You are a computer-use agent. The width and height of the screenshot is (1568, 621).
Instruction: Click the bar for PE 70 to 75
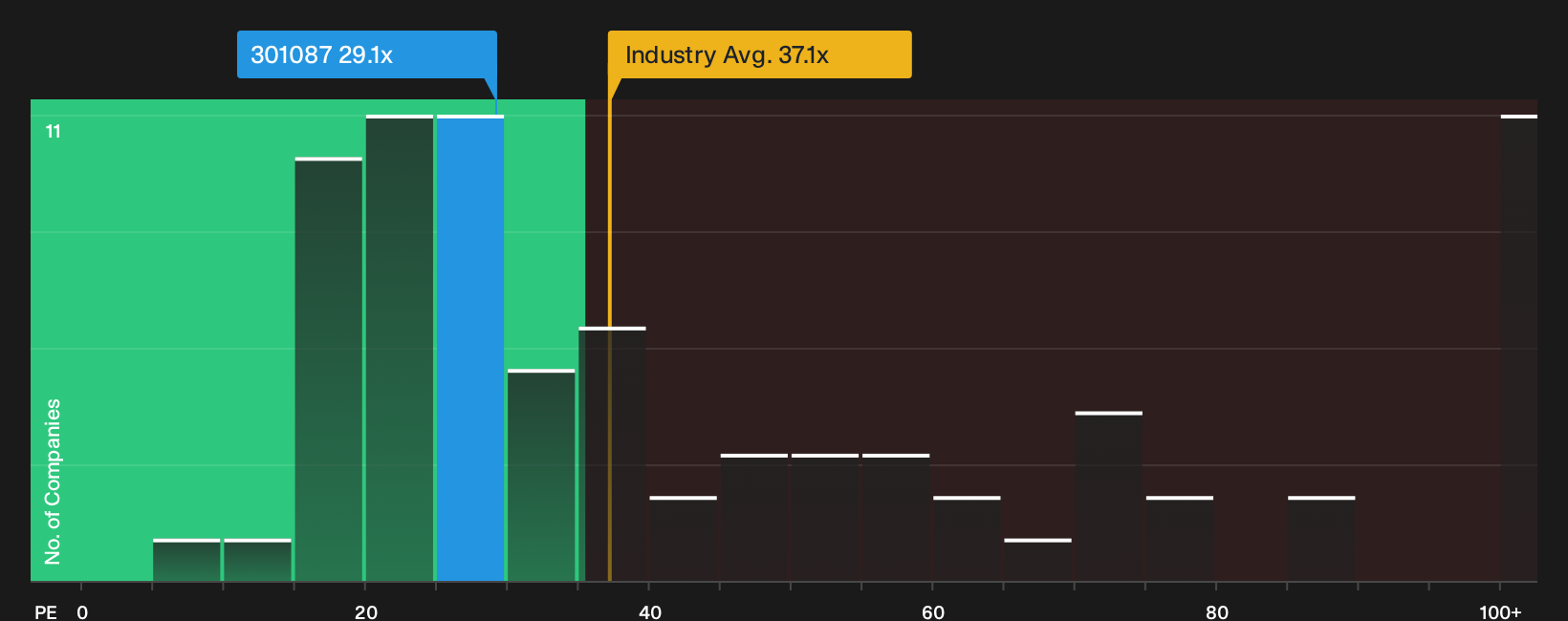click(x=1108, y=496)
